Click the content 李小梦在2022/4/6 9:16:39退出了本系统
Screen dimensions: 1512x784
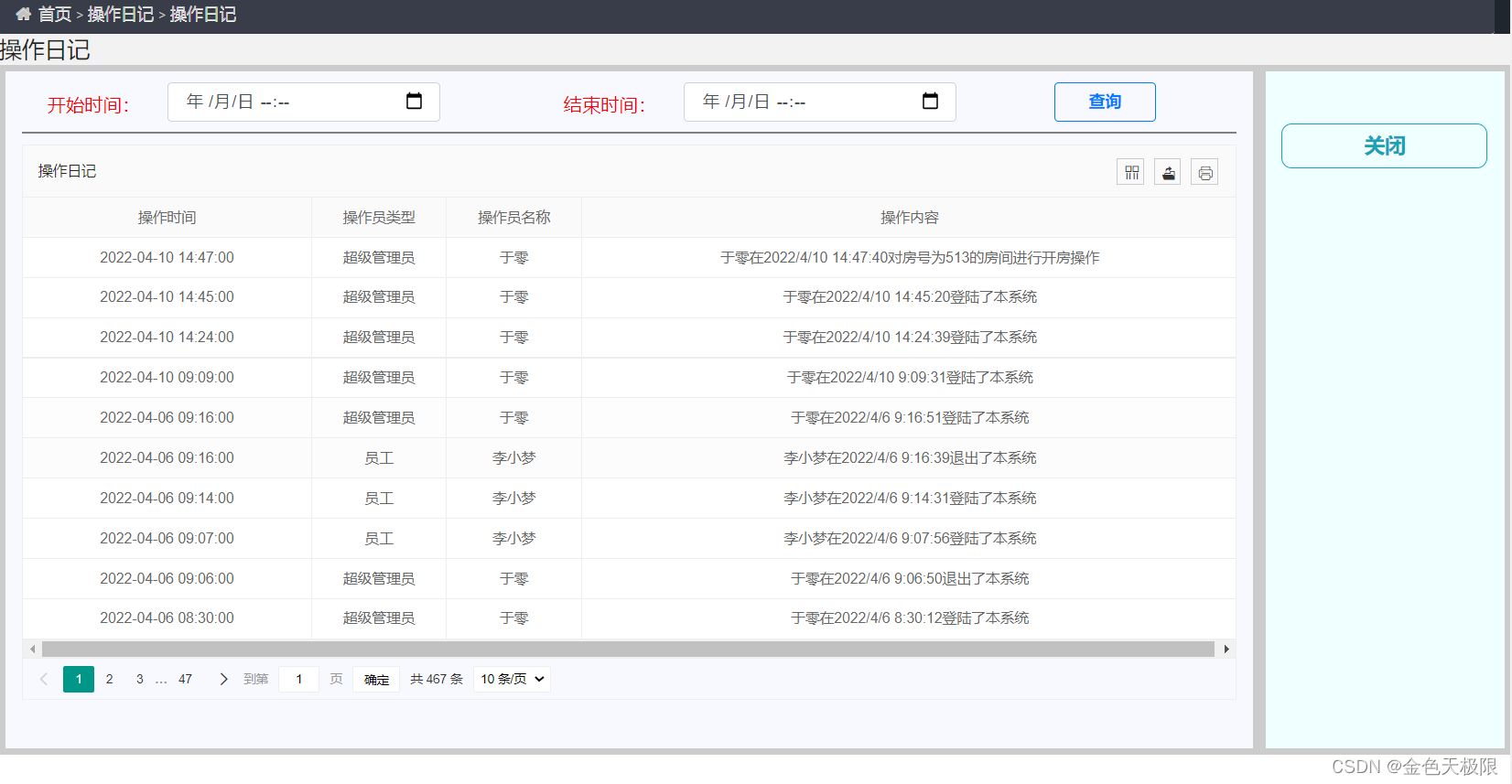[x=910, y=458]
